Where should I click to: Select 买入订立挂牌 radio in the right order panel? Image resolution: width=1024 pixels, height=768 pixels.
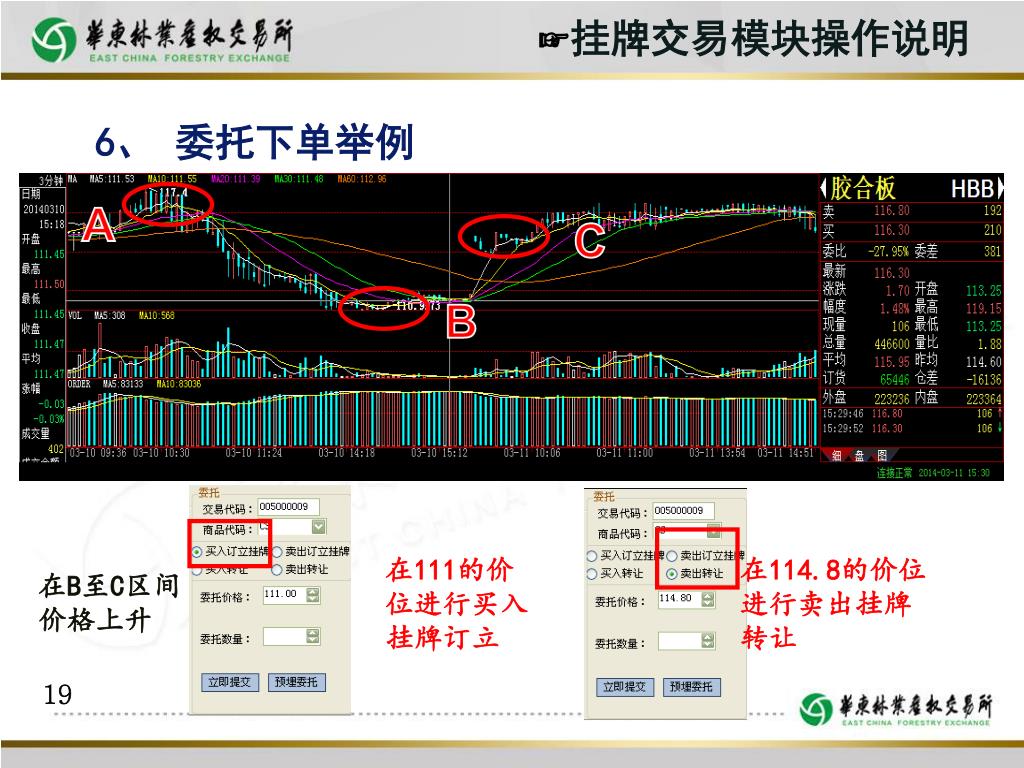point(592,556)
